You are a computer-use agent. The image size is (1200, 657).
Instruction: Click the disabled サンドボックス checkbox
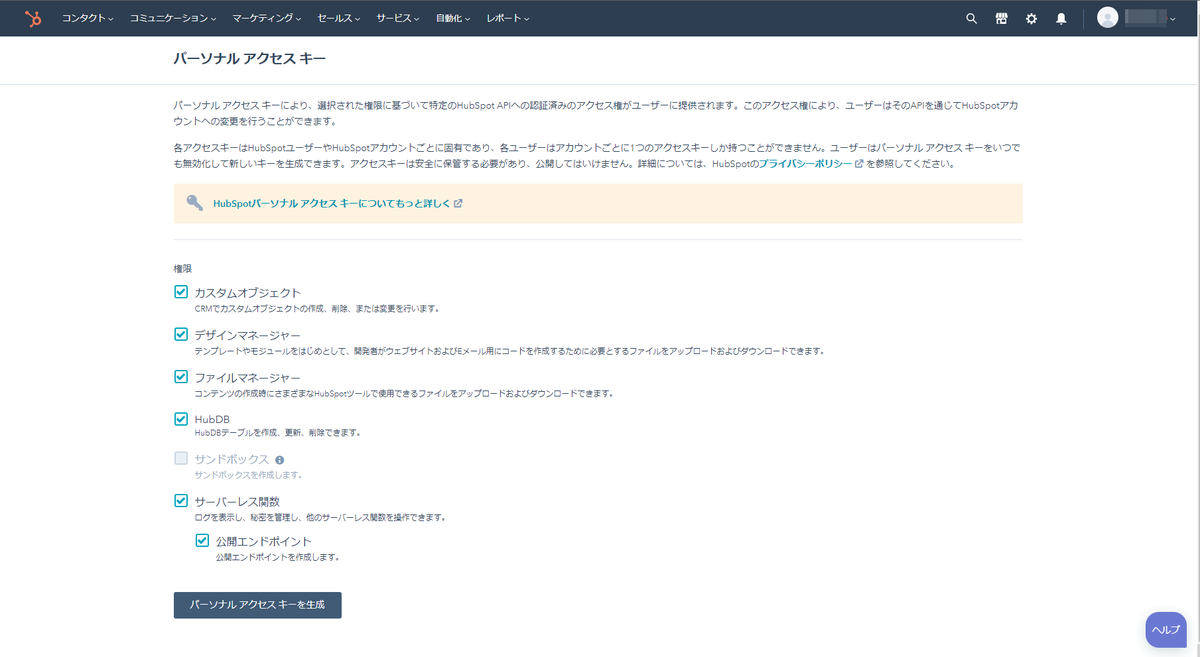(x=181, y=459)
